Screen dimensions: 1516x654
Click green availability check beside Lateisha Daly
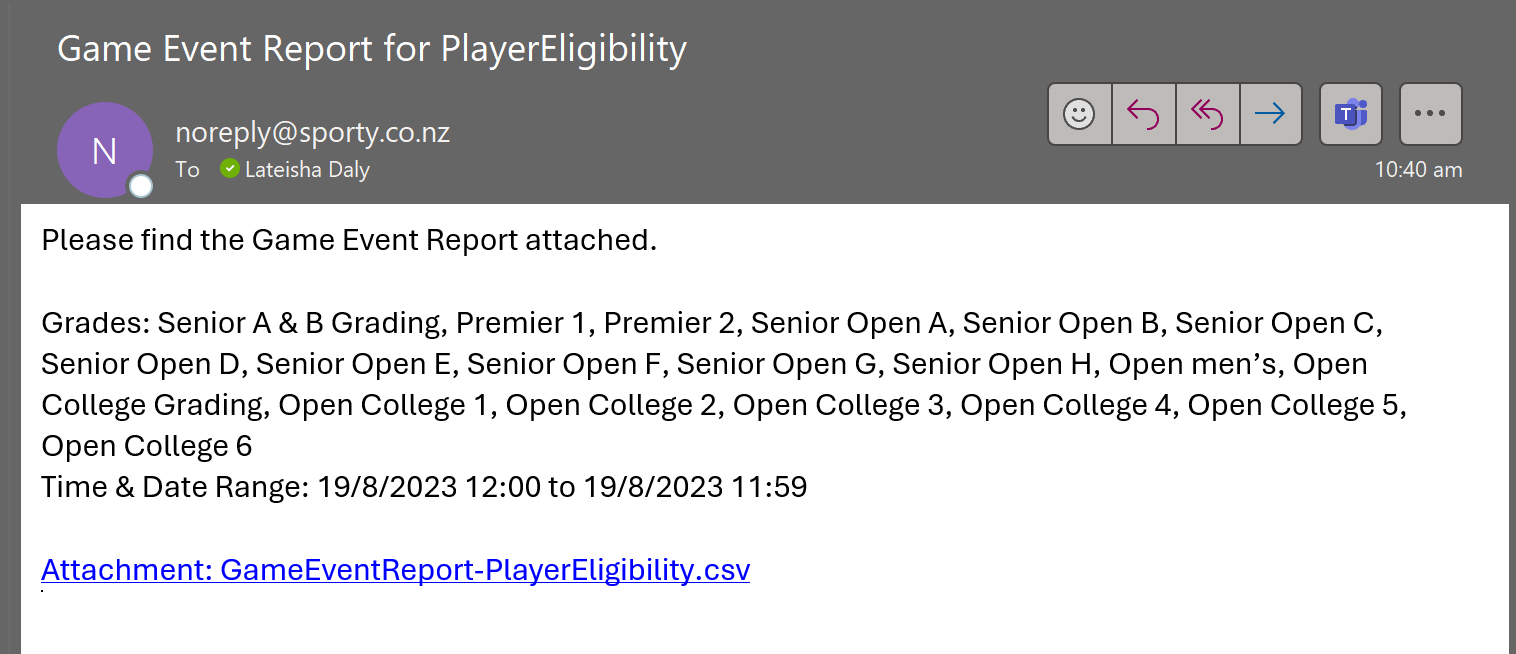(x=230, y=168)
